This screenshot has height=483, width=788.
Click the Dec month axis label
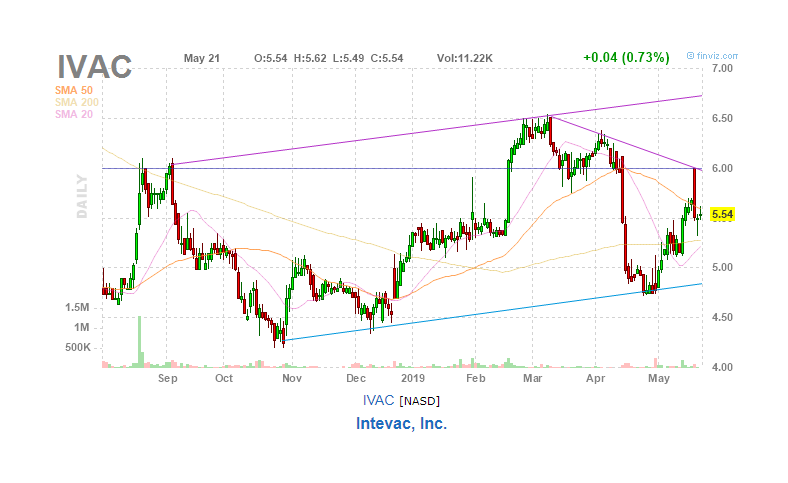pos(355,378)
